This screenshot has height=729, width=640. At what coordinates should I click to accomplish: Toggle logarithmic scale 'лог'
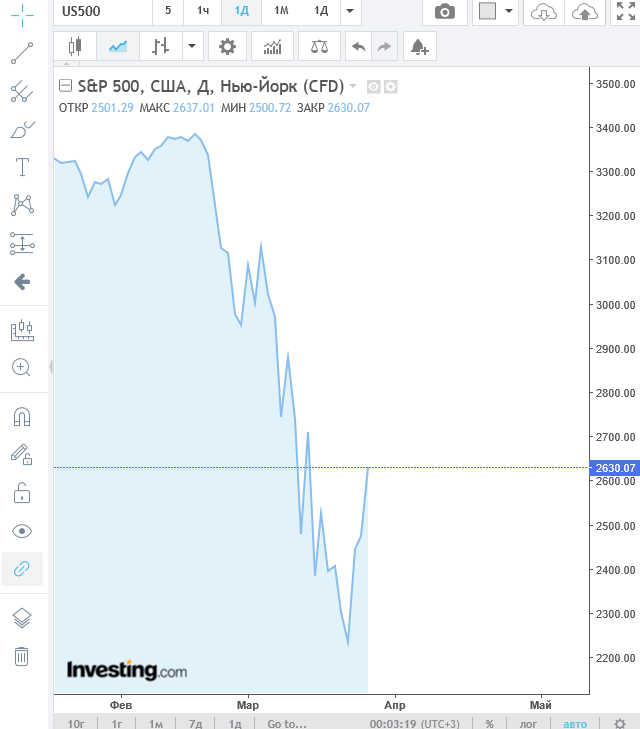coord(528,723)
